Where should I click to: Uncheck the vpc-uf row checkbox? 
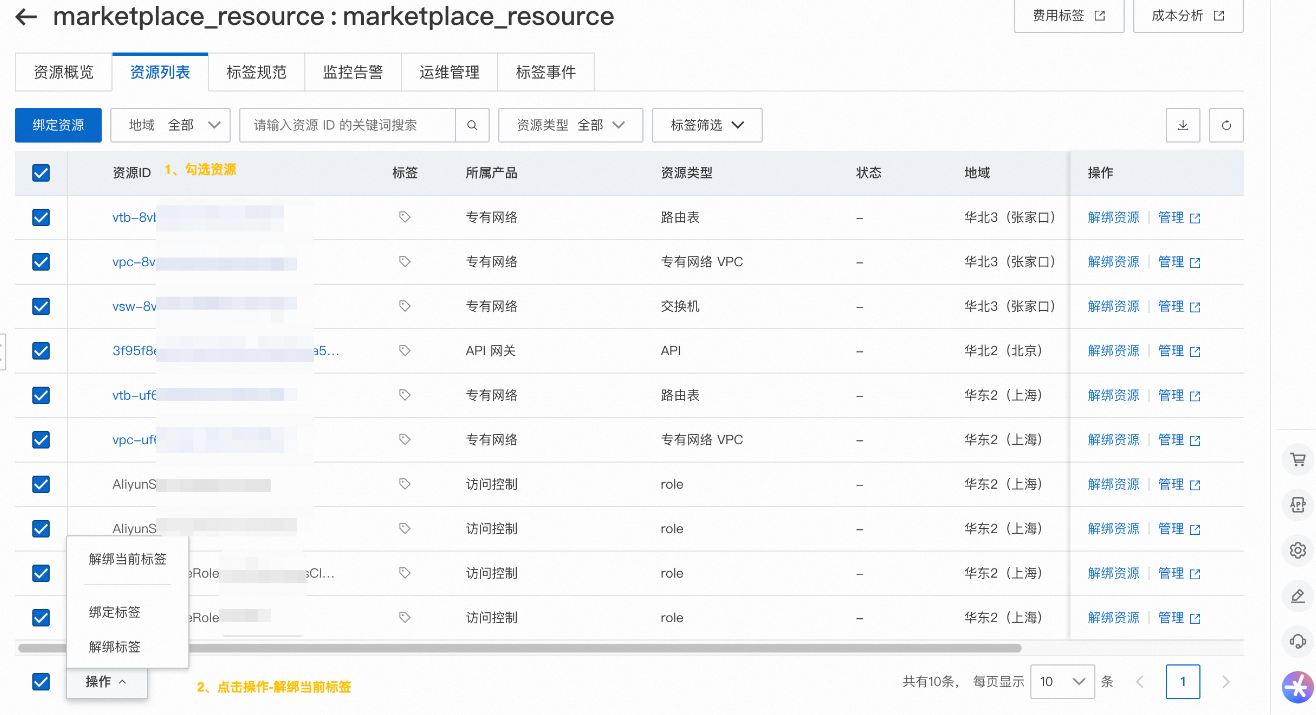(41, 440)
